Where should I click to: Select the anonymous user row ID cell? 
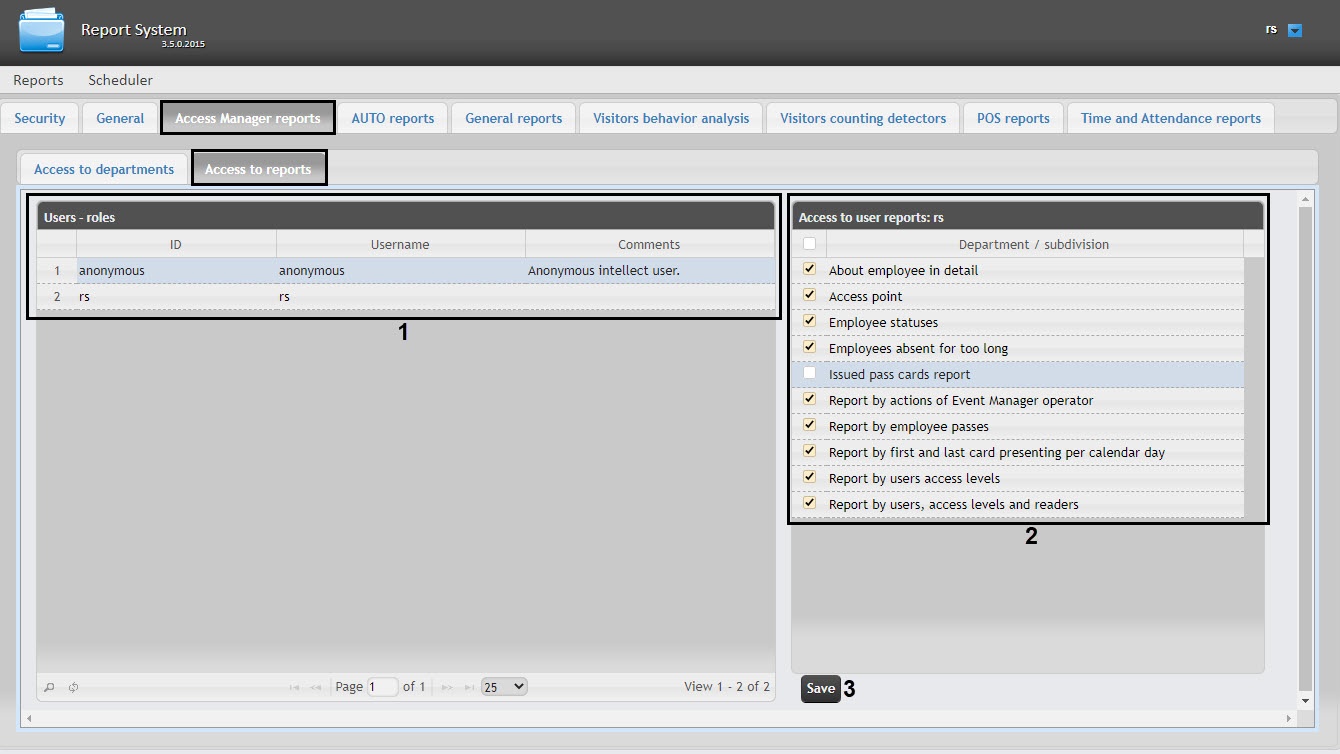coord(176,271)
